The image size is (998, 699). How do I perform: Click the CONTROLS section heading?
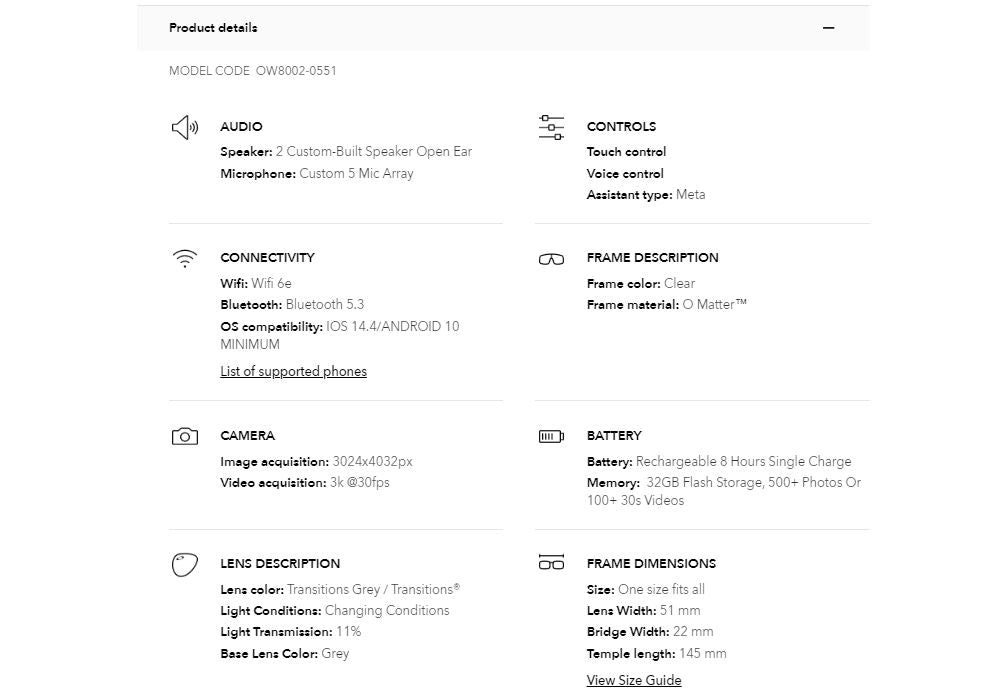pos(621,127)
